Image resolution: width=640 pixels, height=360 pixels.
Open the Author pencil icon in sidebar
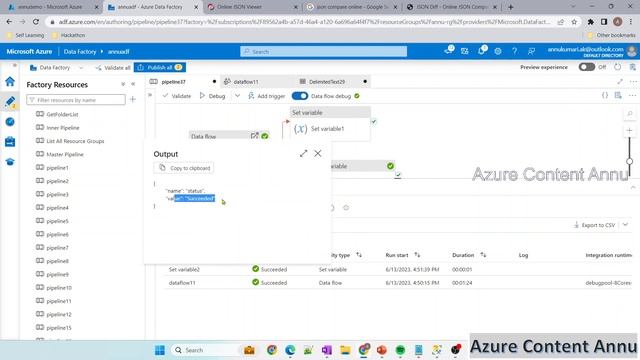[x=10, y=101]
